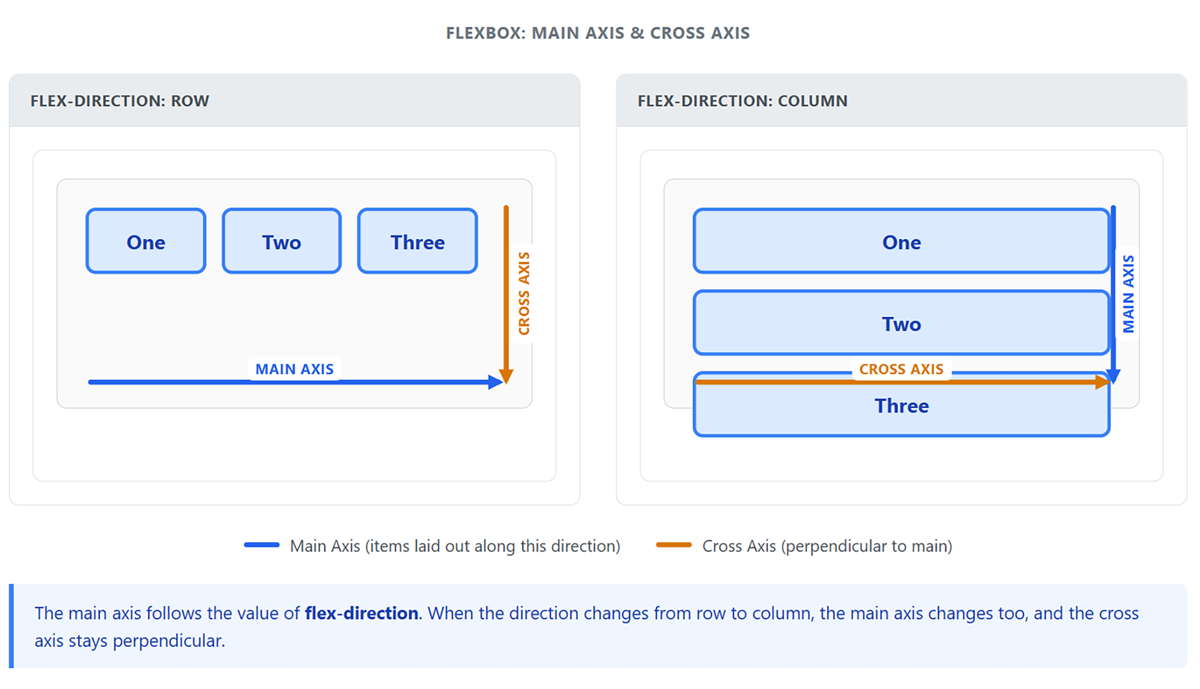1200x689 pixels.
Task: Select the wide 'Two' box in column layout
Action: pos(902,323)
